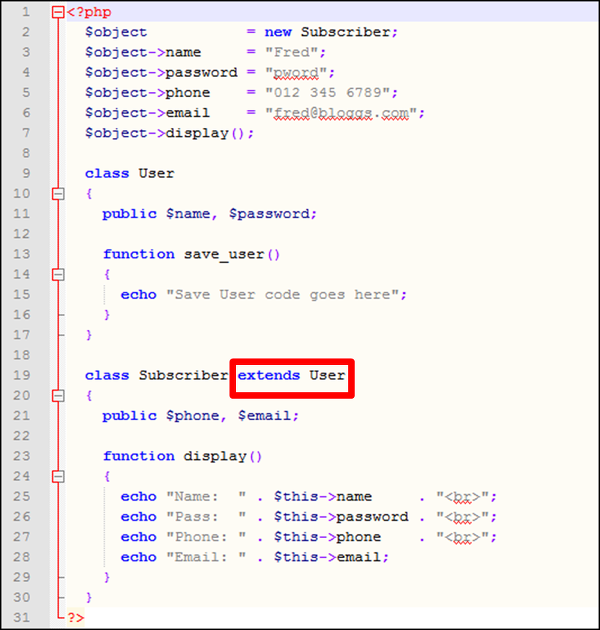Screen dimensions: 600x630
Task: Click the "Save User code goes here" string
Action: [283, 295]
